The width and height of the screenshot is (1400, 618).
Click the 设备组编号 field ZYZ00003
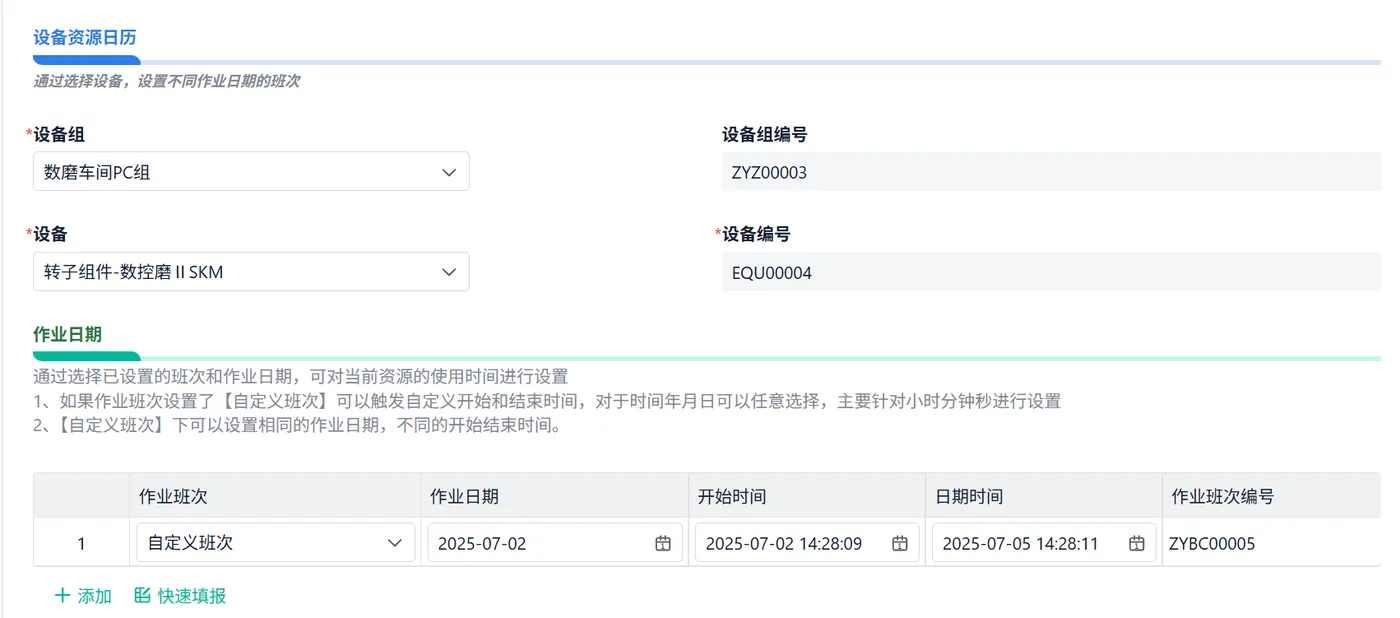coord(1051,172)
